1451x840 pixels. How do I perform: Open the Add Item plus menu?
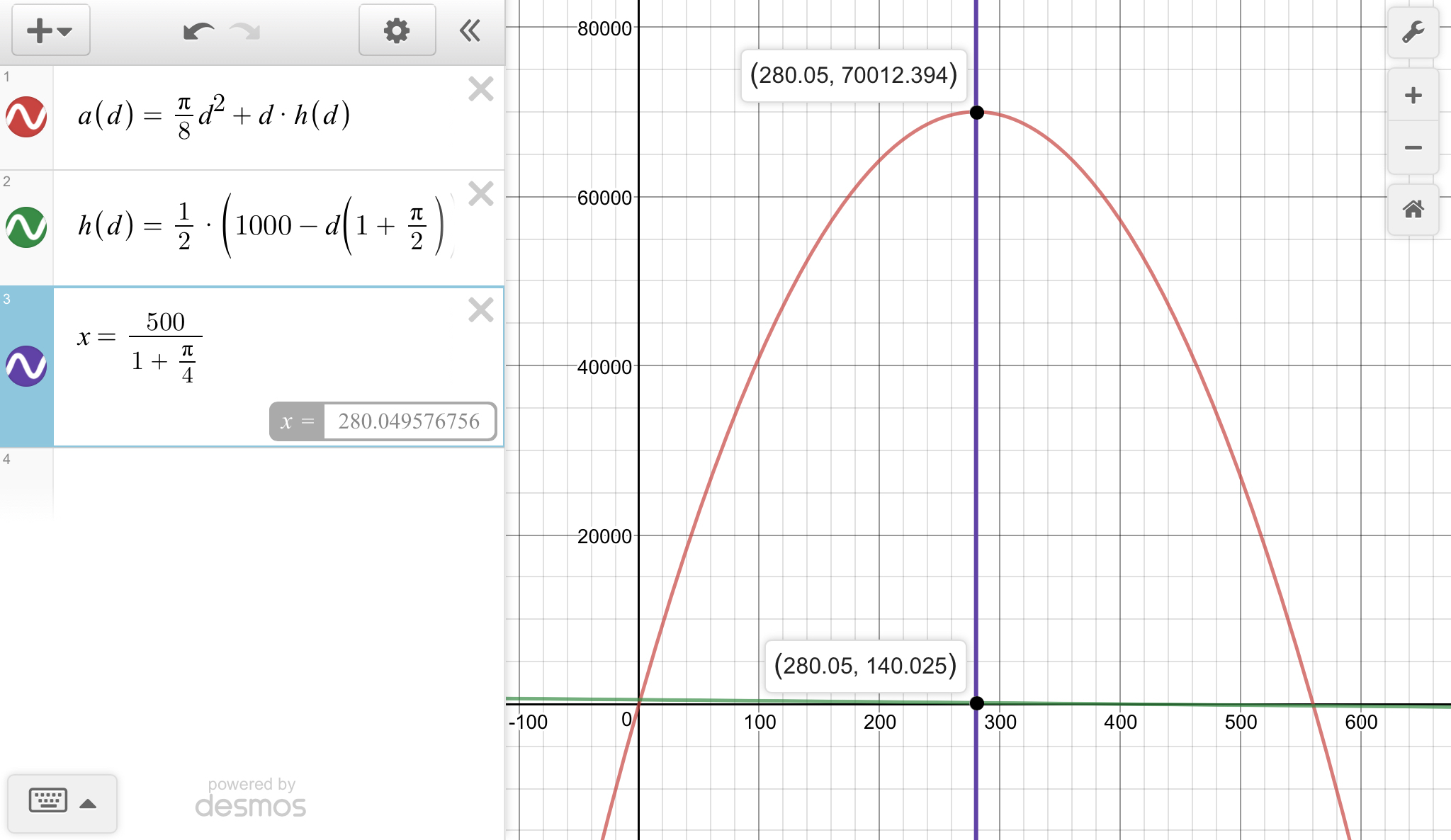[x=50, y=30]
